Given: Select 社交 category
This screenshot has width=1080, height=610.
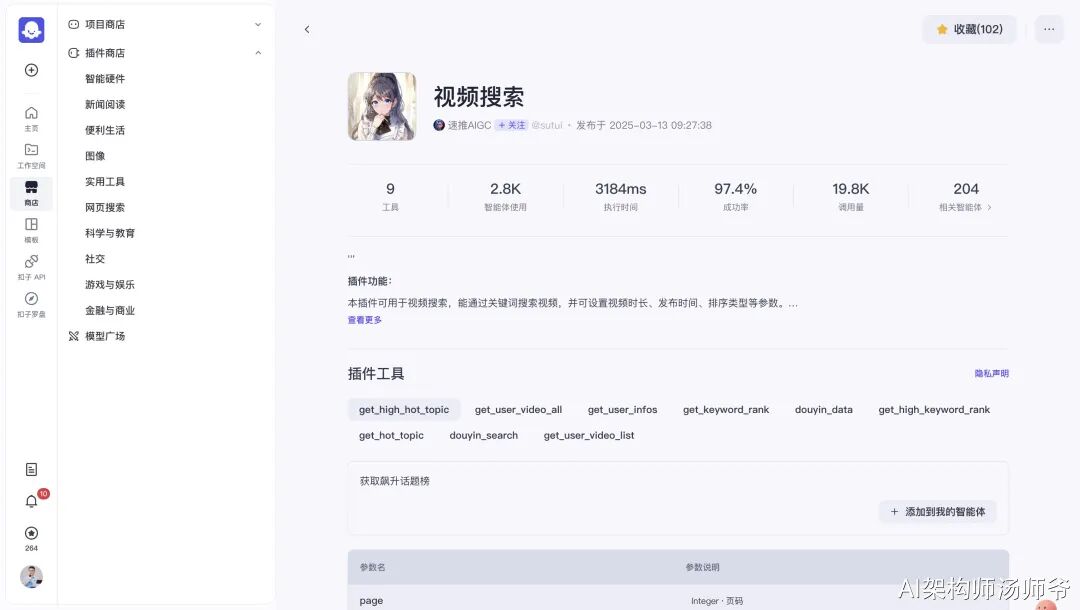Looking at the screenshot, I should coord(95,259).
